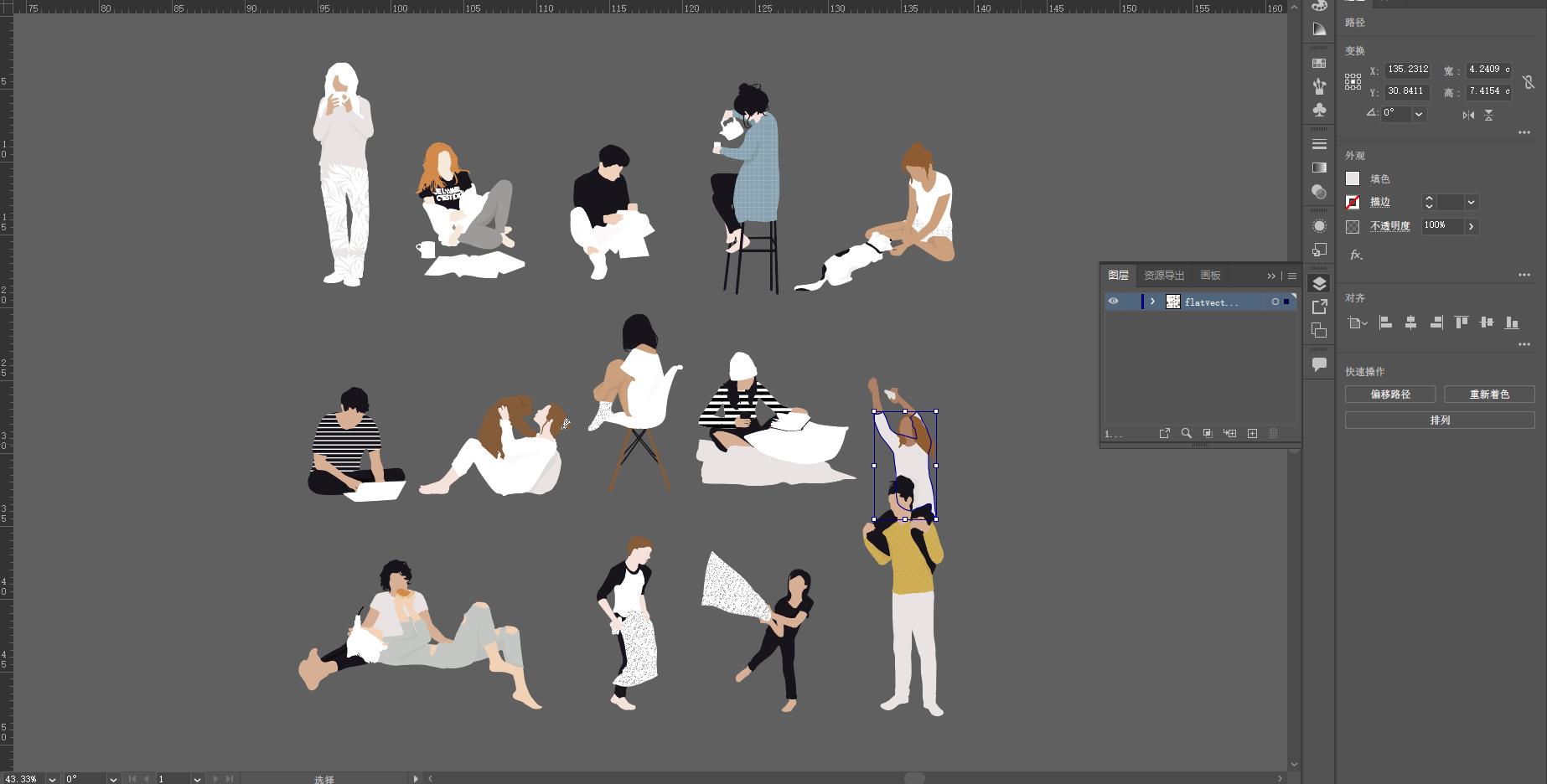This screenshot has width=1547, height=784.
Task: Open the Artboards panel icon
Action: (1319, 330)
